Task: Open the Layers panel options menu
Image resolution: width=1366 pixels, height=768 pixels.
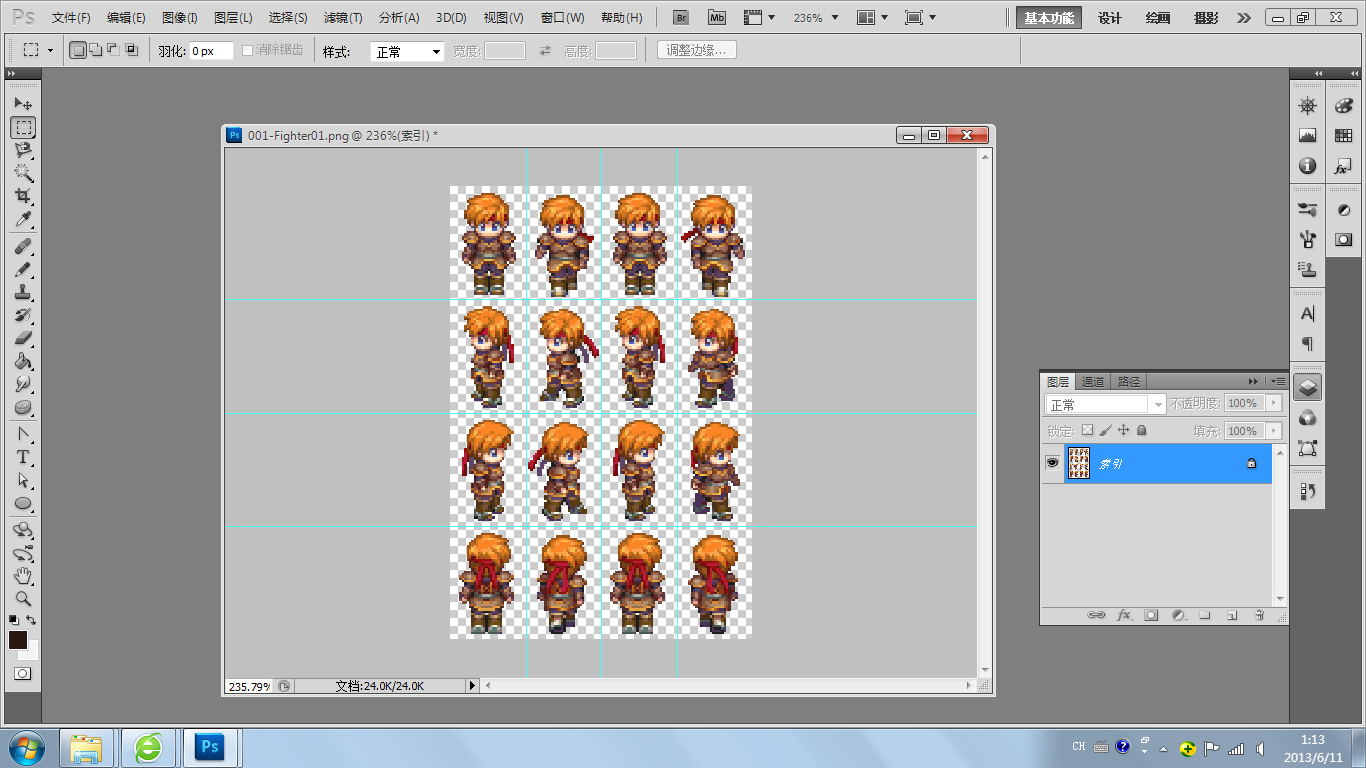Action: (1277, 381)
